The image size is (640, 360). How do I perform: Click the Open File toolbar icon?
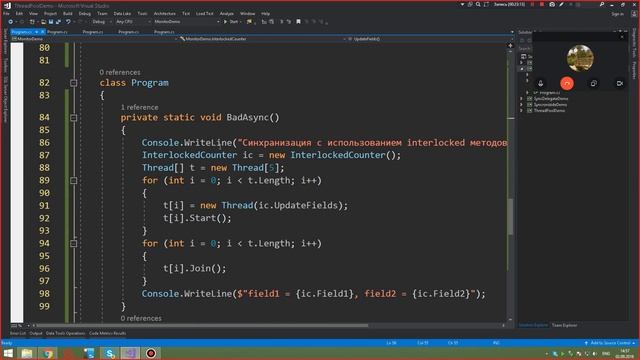click(43, 22)
